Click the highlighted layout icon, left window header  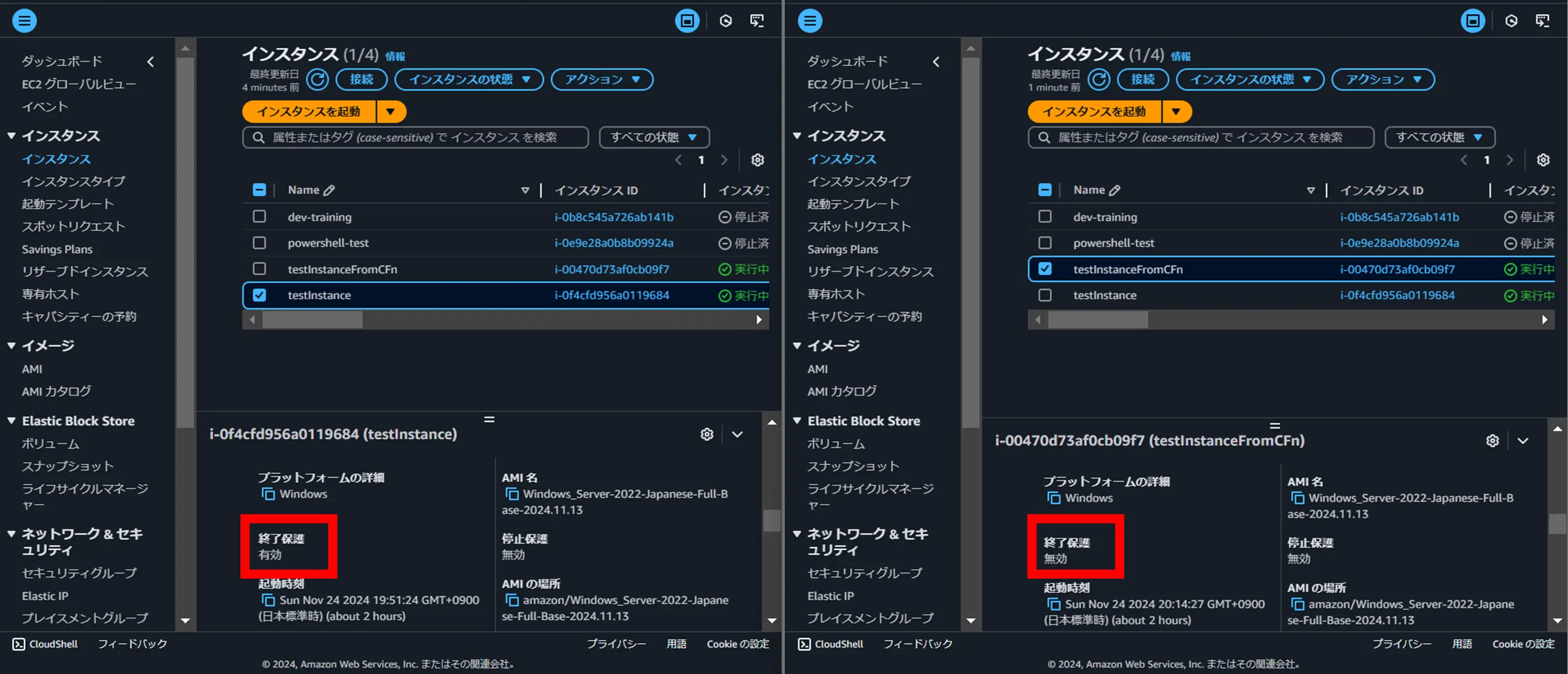pyautogui.click(x=687, y=20)
